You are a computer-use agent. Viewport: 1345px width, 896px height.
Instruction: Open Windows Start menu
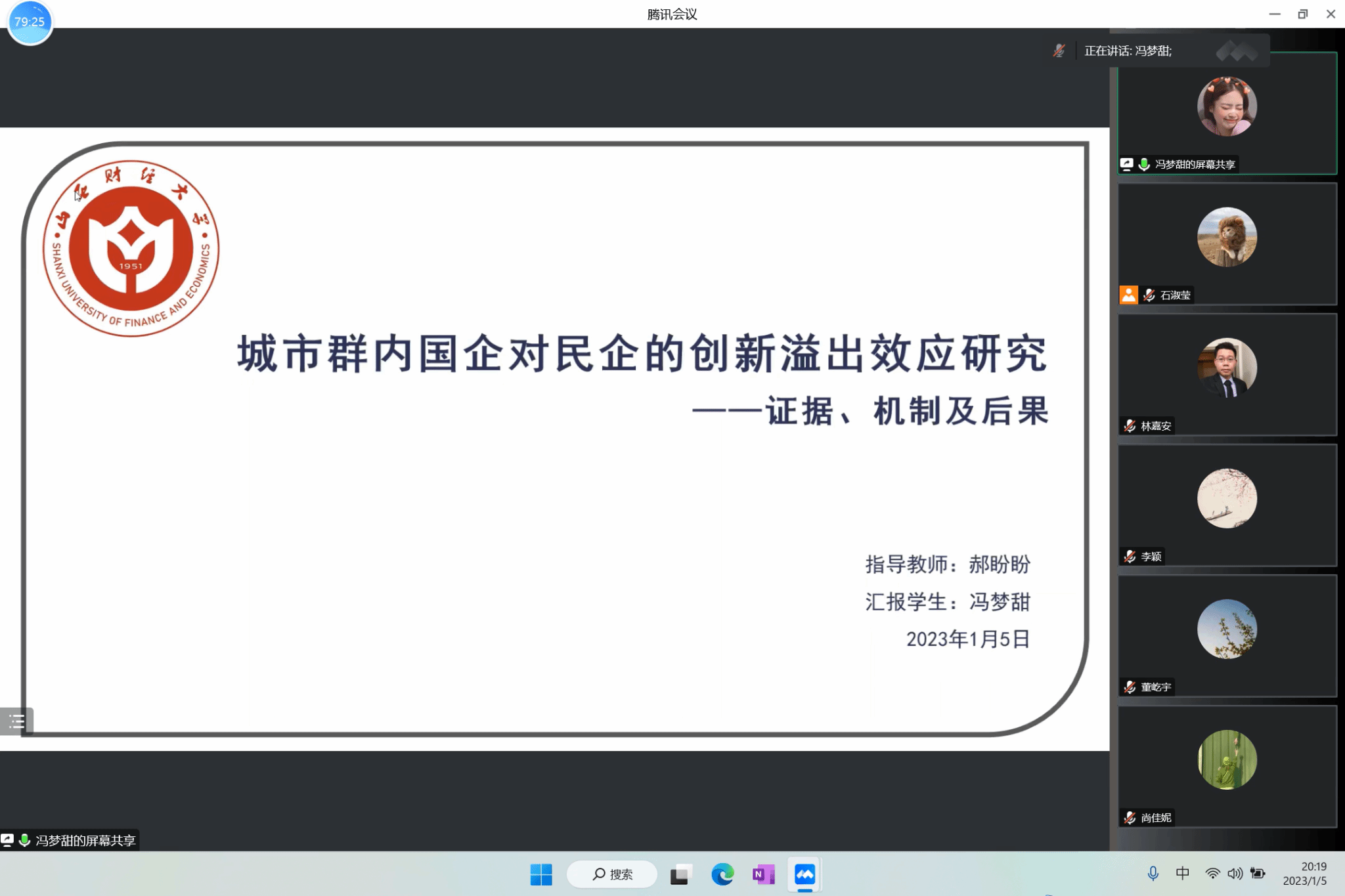coord(541,874)
